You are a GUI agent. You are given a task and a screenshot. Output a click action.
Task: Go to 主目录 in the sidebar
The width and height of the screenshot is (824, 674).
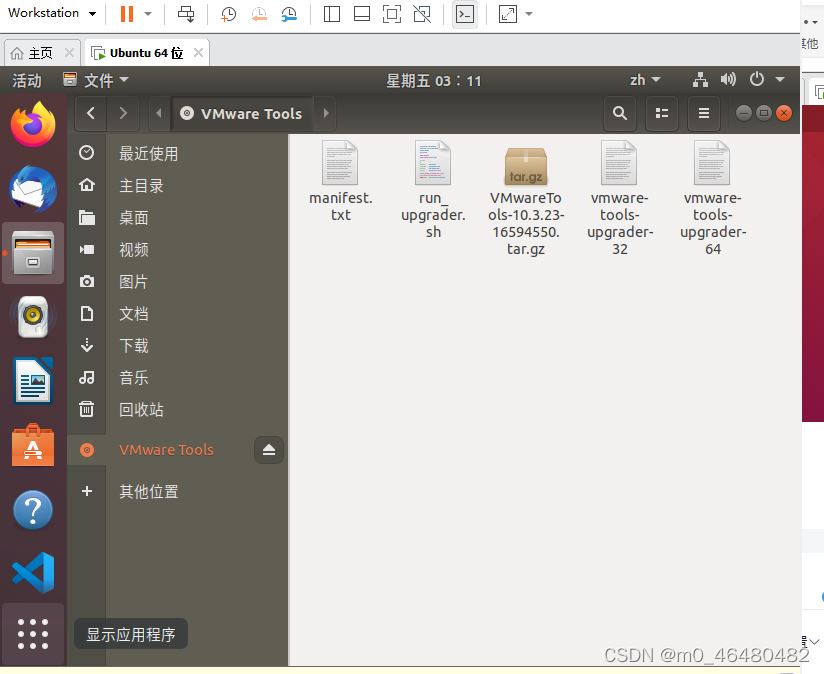[x=178, y=185]
